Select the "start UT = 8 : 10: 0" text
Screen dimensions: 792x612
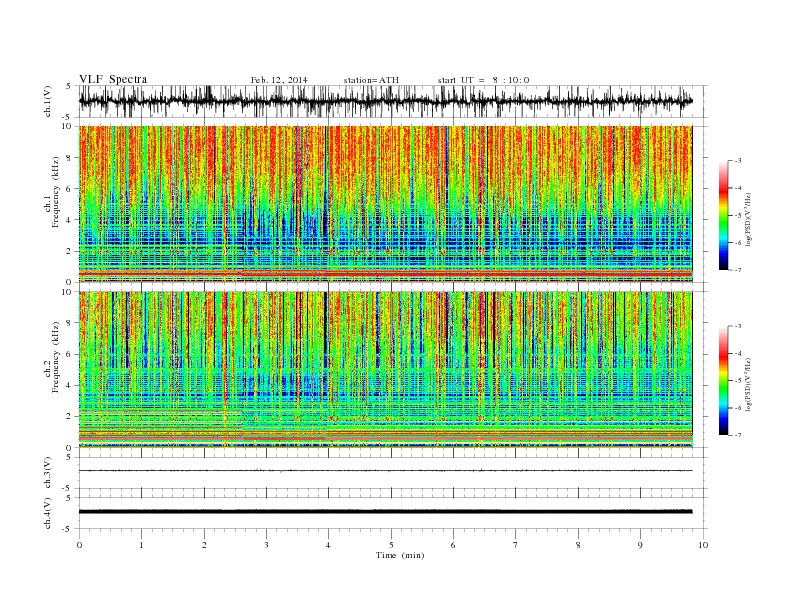[x=483, y=80]
